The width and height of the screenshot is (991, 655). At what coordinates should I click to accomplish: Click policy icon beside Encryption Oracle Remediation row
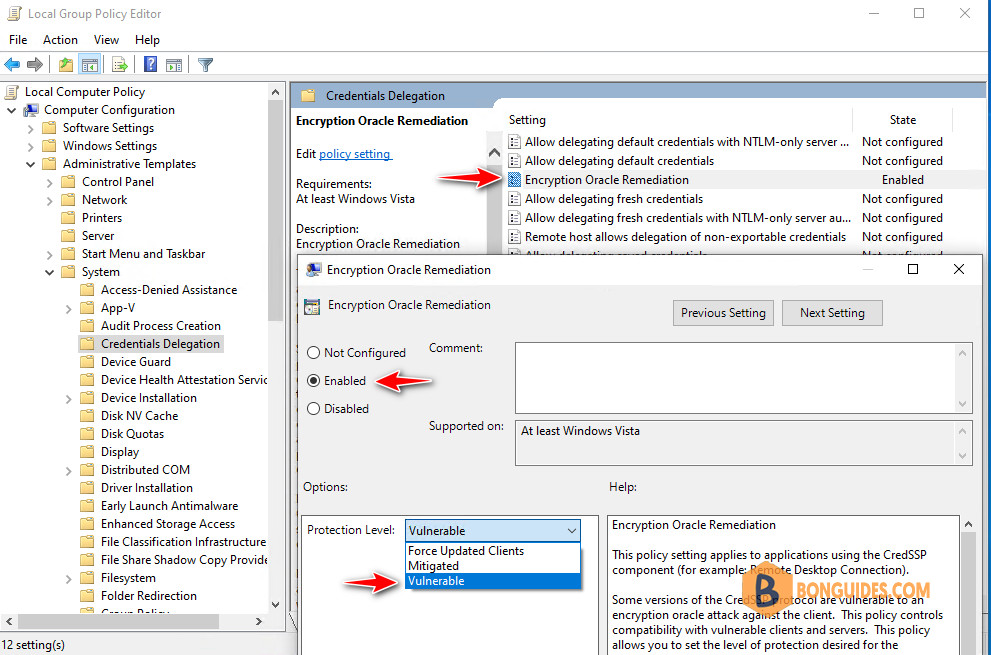coord(515,180)
